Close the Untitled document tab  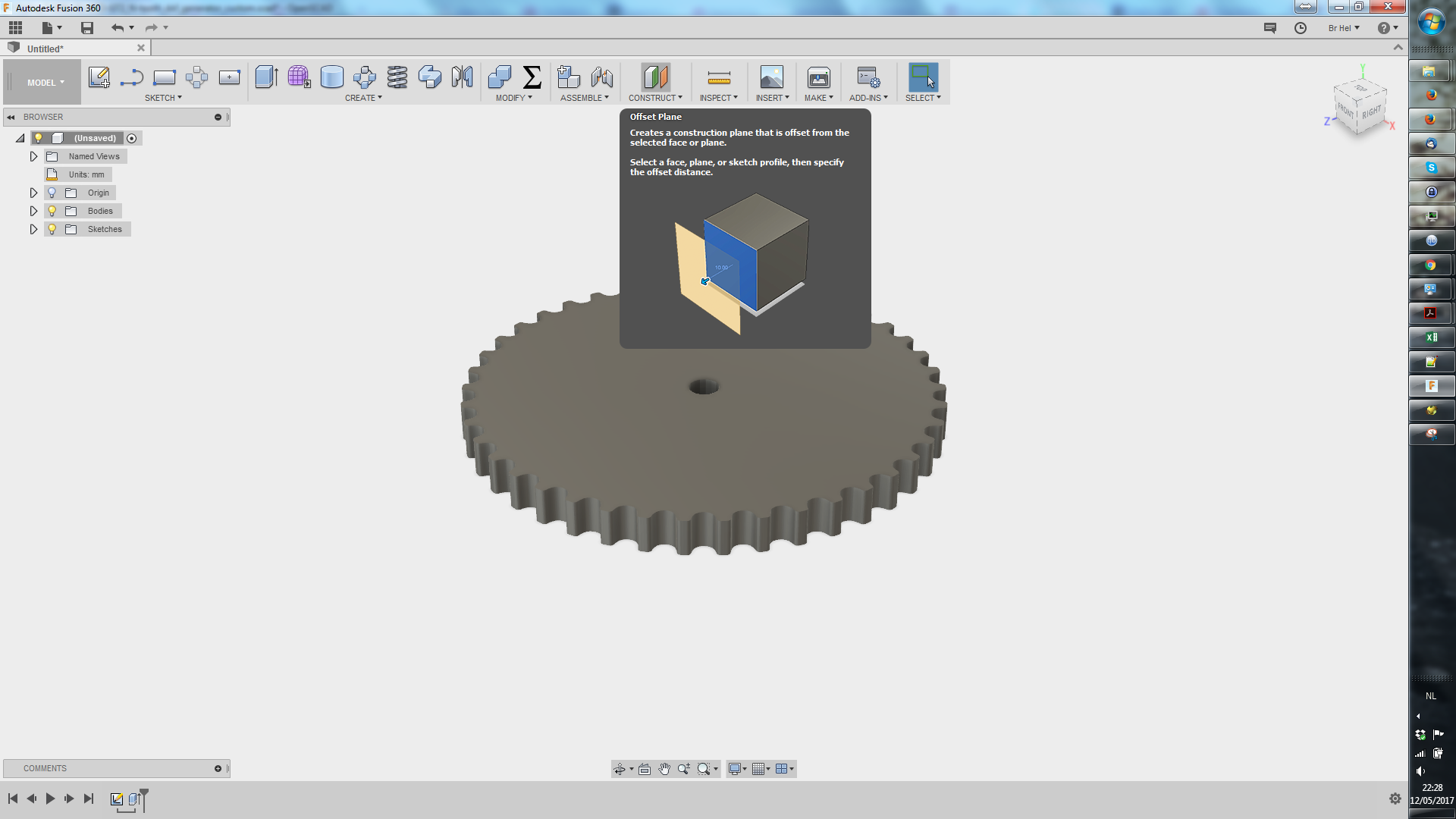coord(140,48)
